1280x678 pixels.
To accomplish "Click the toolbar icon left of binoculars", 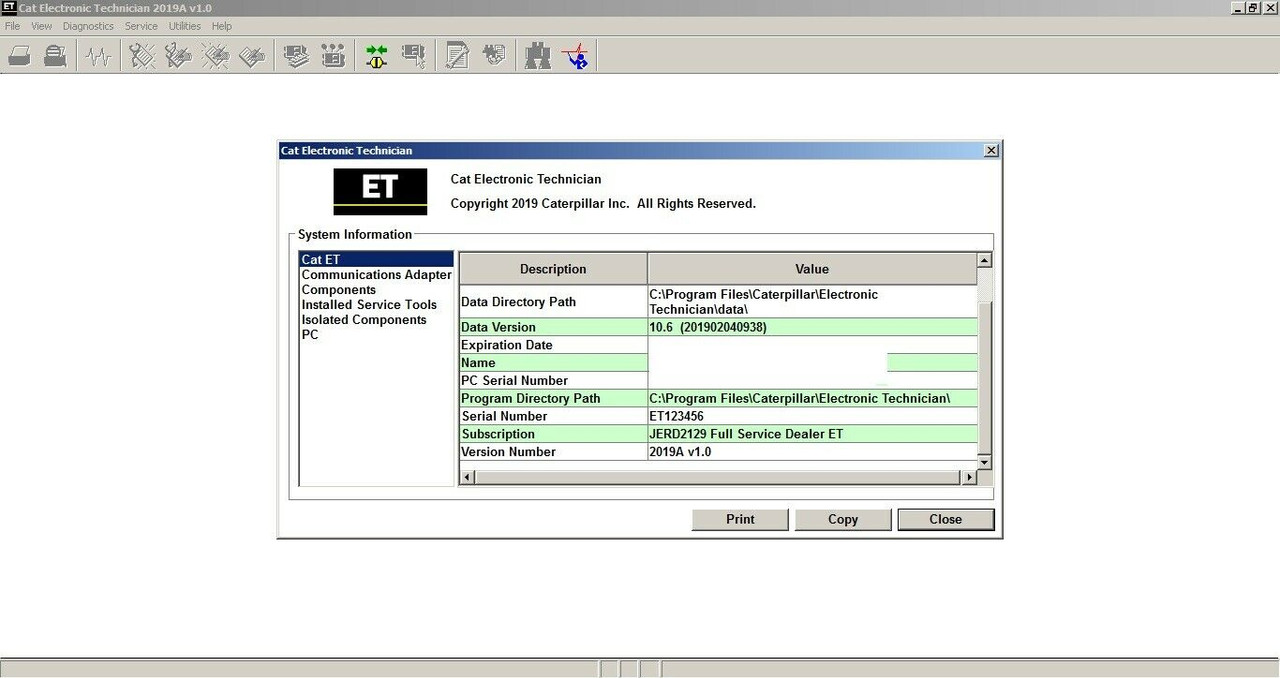I will [494, 56].
